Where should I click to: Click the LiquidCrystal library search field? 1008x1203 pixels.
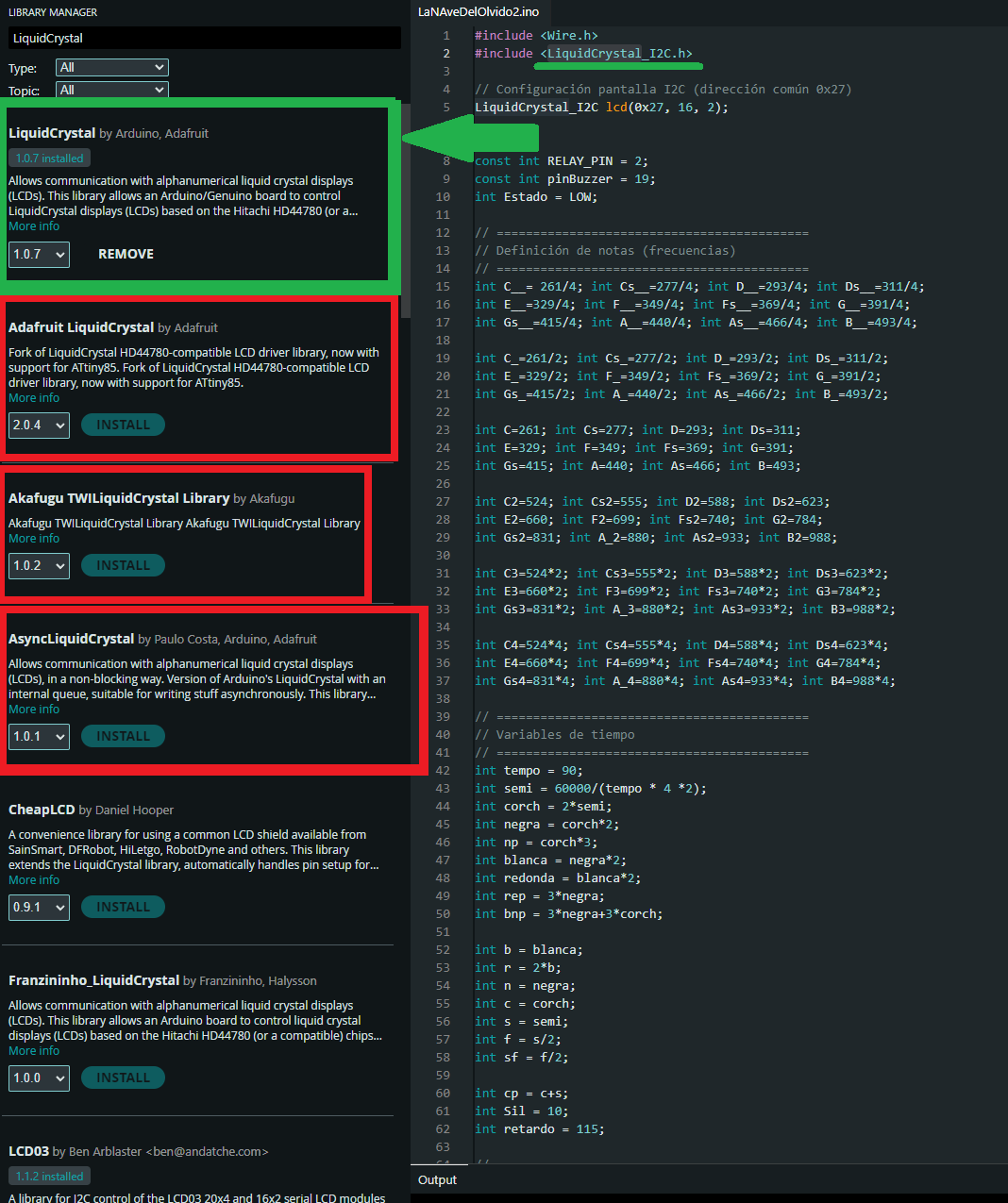205,38
